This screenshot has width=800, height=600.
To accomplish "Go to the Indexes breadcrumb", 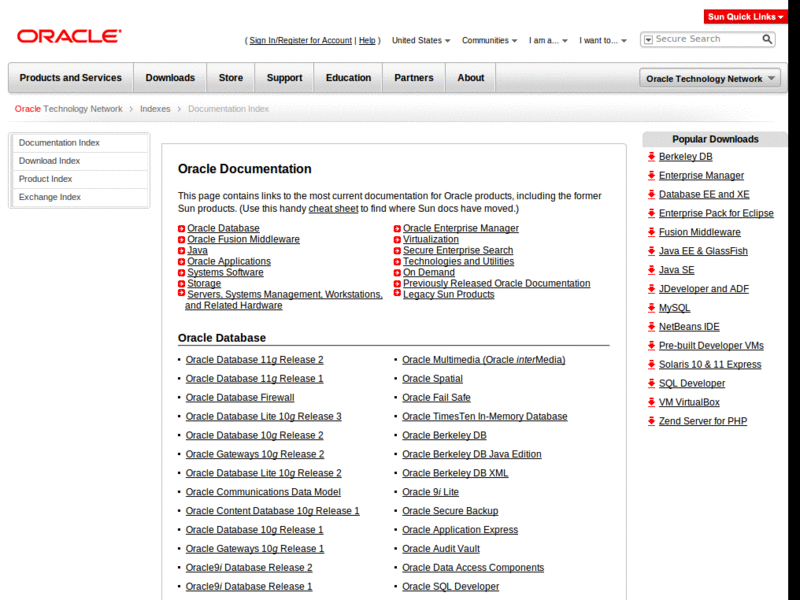I will pyautogui.click(x=155, y=109).
